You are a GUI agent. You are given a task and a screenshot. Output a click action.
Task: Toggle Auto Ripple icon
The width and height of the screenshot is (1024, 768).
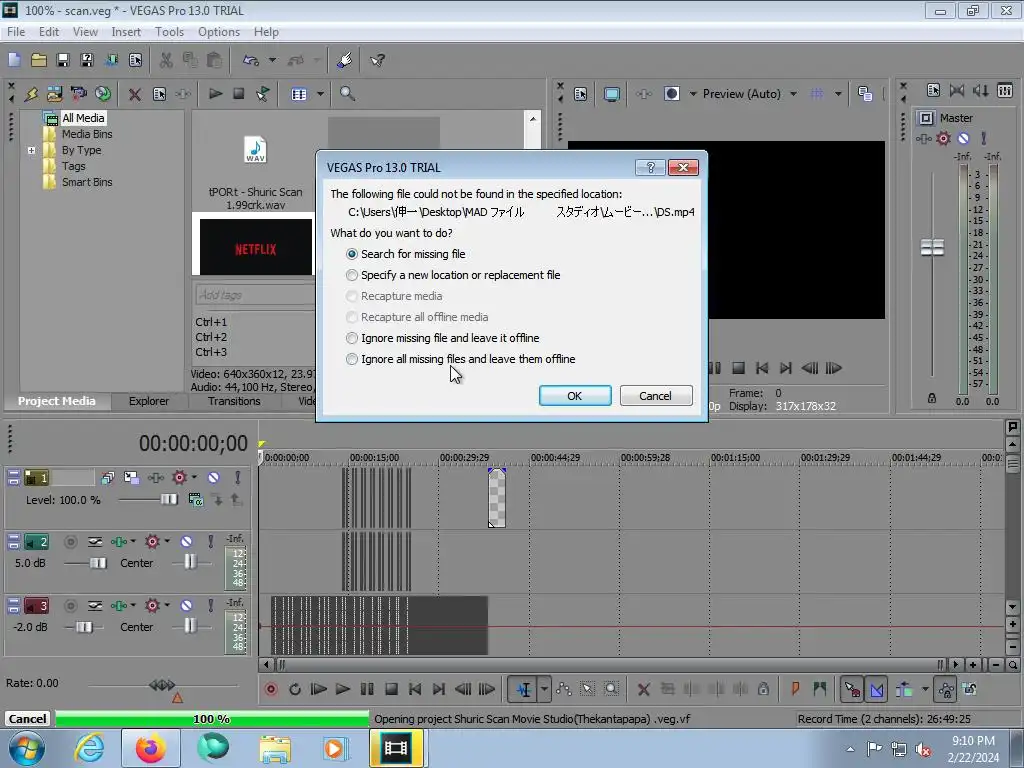904,689
